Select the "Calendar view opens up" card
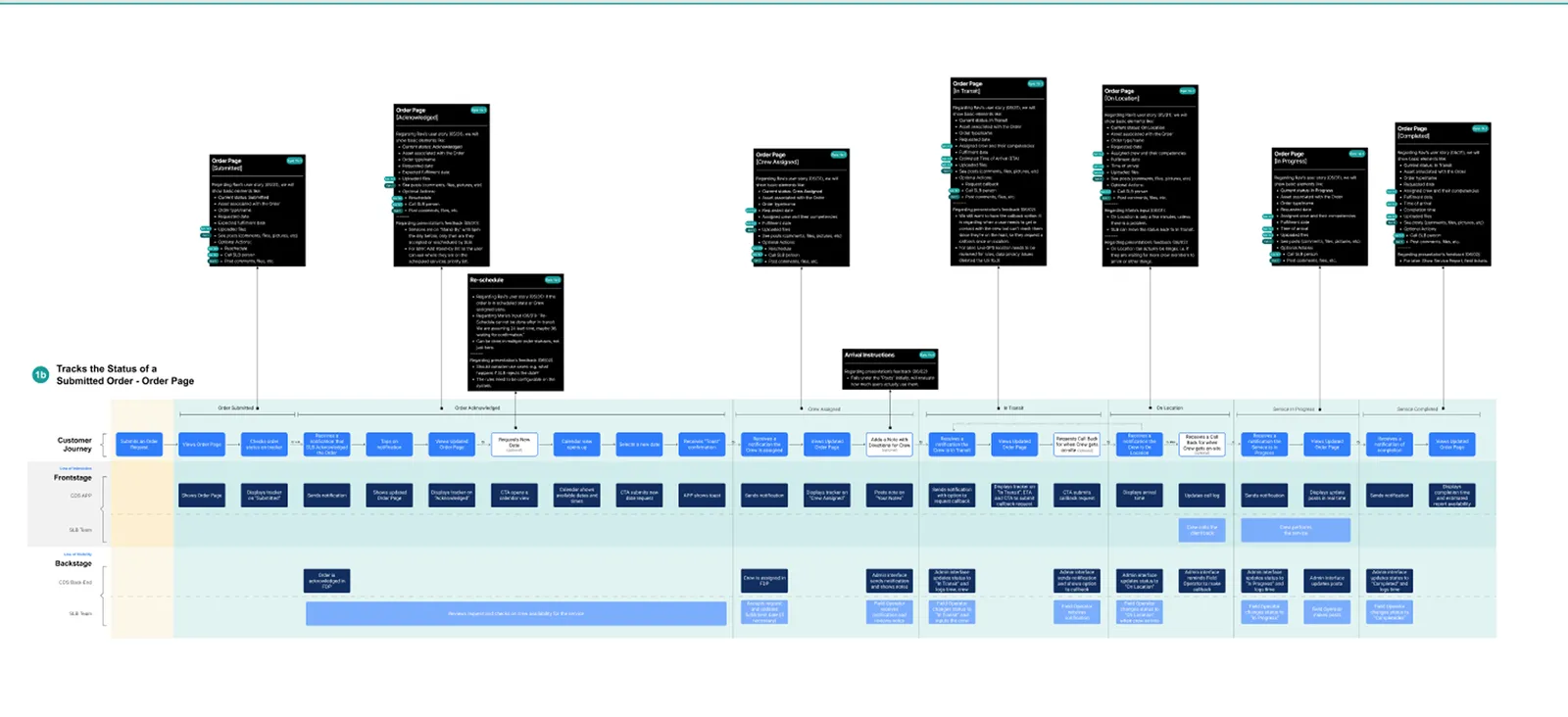The height and width of the screenshot is (717, 1568). point(576,445)
